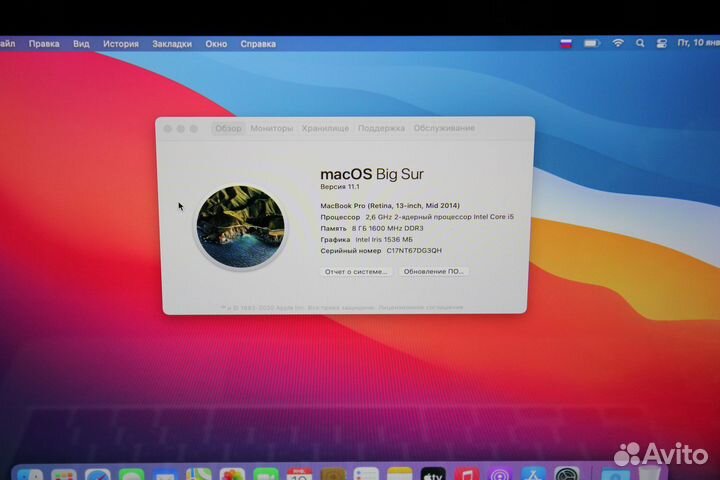Open App Store from the Dock
The height and width of the screenshot is (480, 720).
point(533,474)
